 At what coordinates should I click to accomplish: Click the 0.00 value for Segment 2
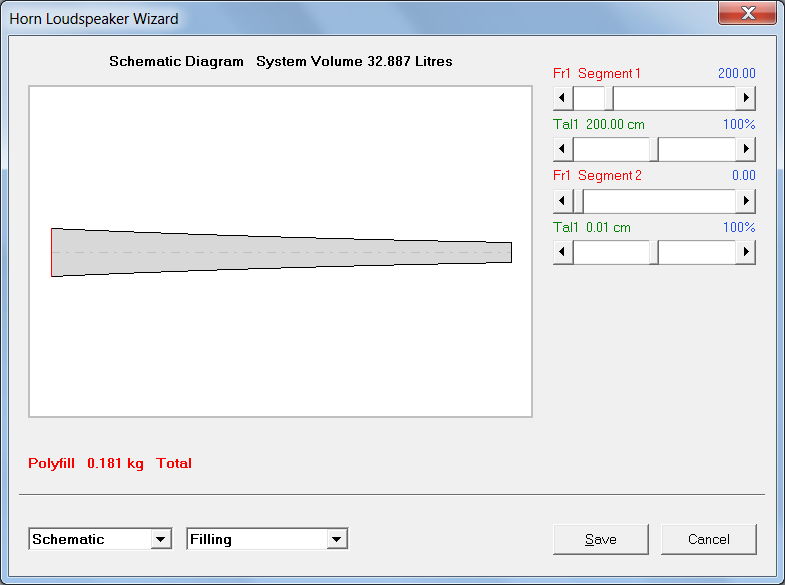click(743, 176)
